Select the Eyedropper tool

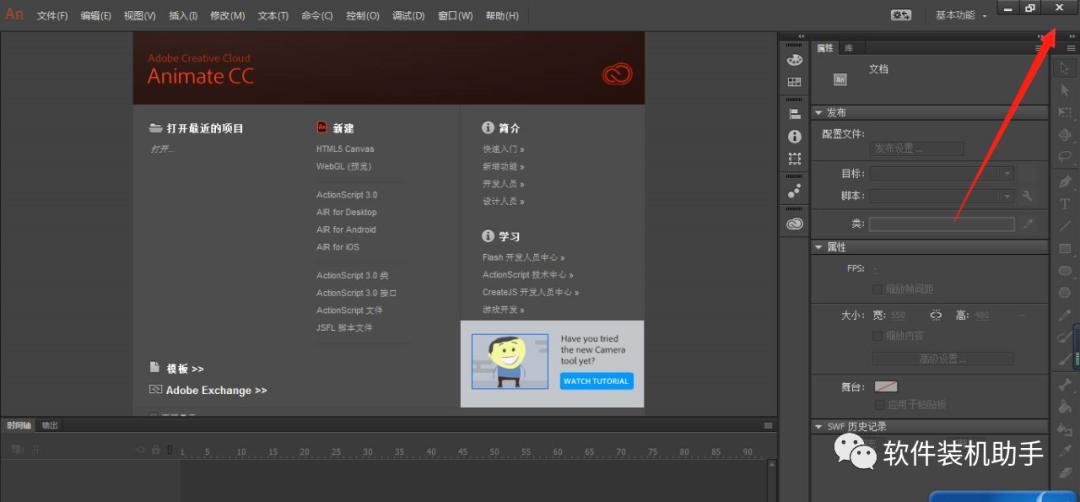coord(1065,451)
